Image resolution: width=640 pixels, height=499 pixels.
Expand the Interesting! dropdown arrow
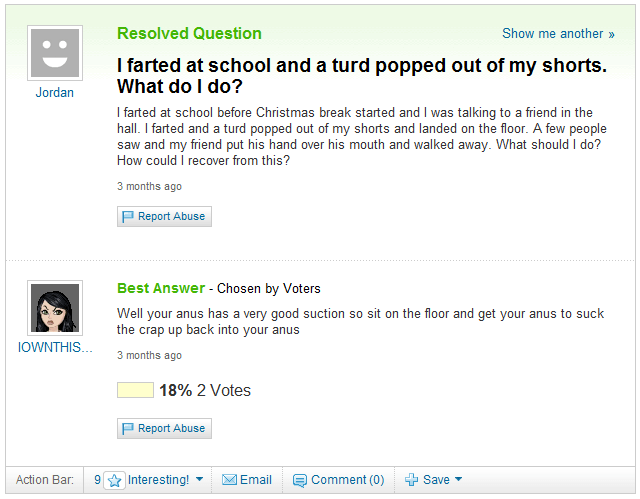point(199,479)
